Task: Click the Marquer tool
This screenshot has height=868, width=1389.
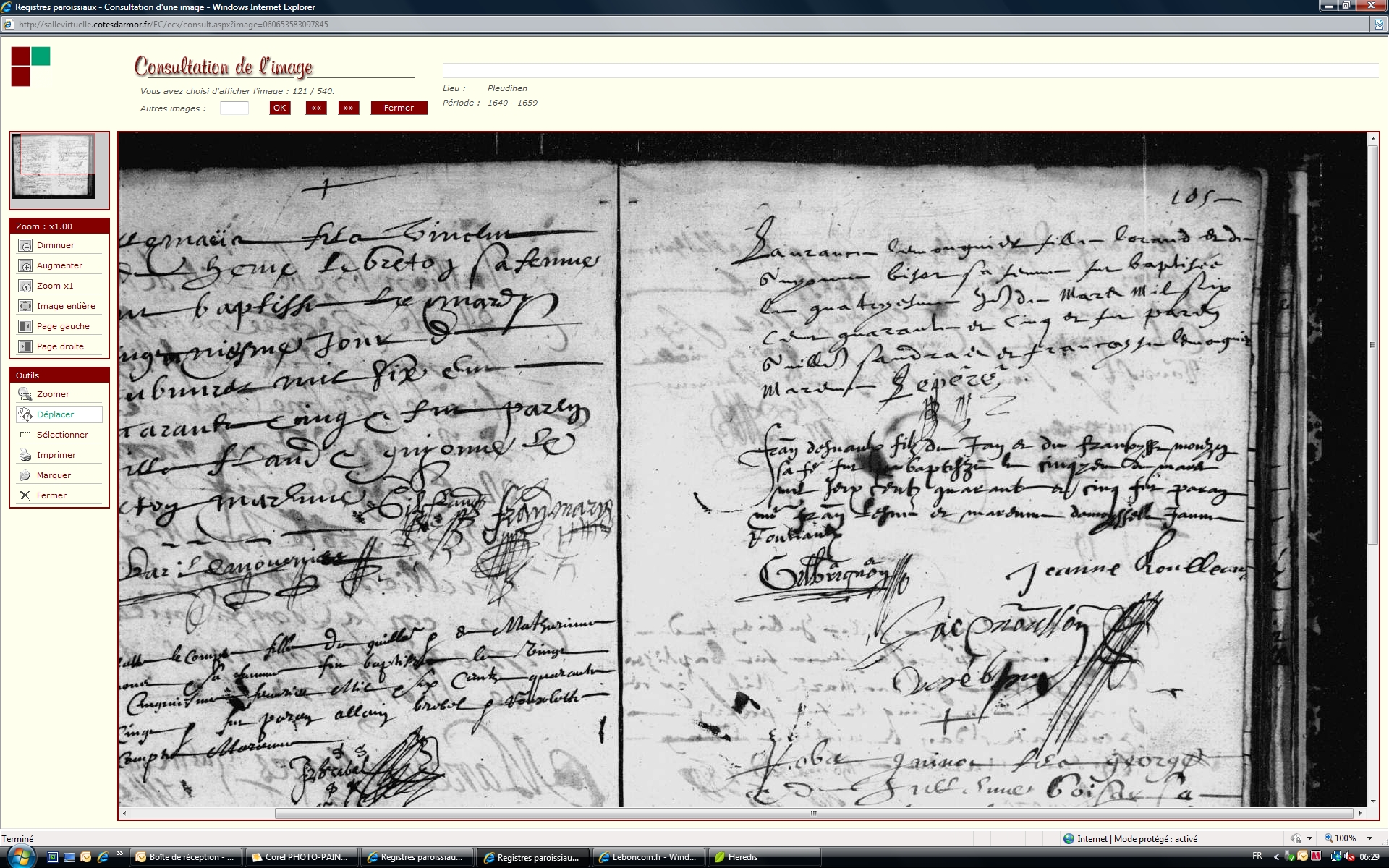Action: 25,476
